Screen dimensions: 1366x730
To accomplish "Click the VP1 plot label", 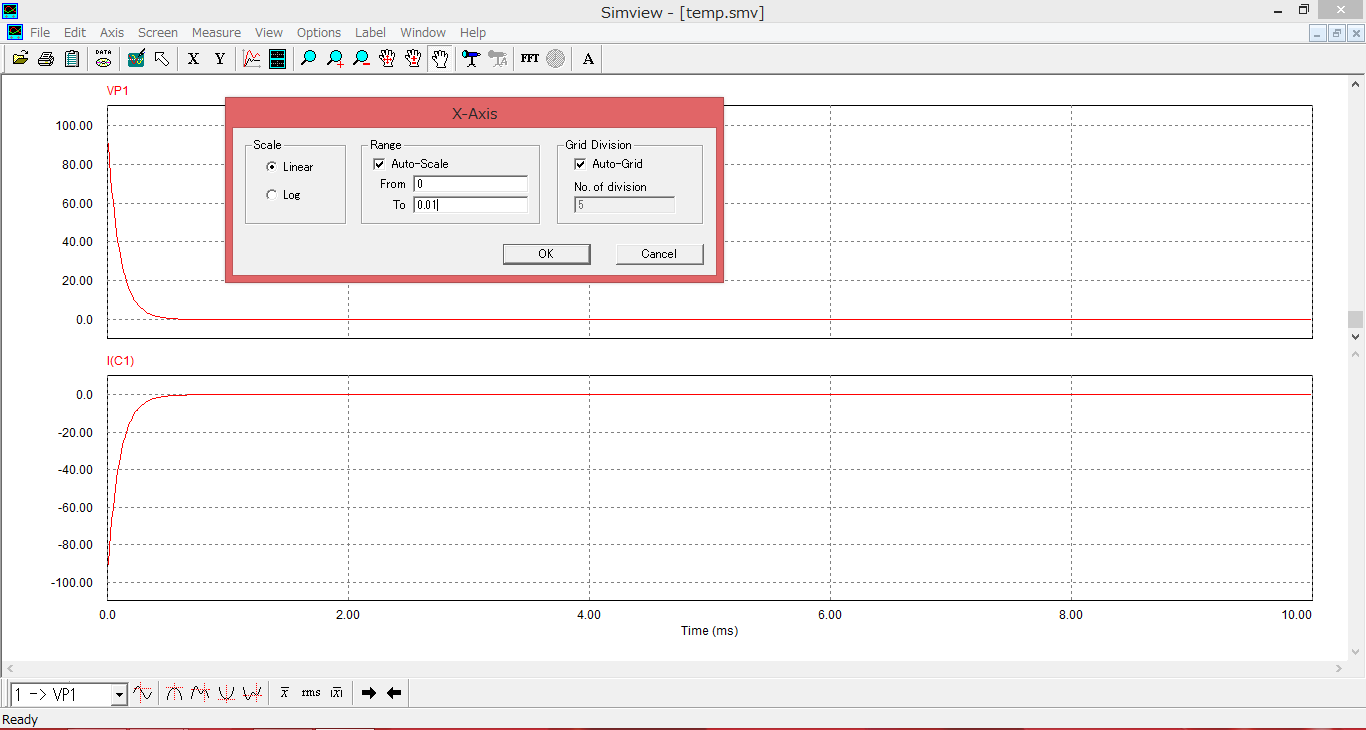I will (118, 91).
